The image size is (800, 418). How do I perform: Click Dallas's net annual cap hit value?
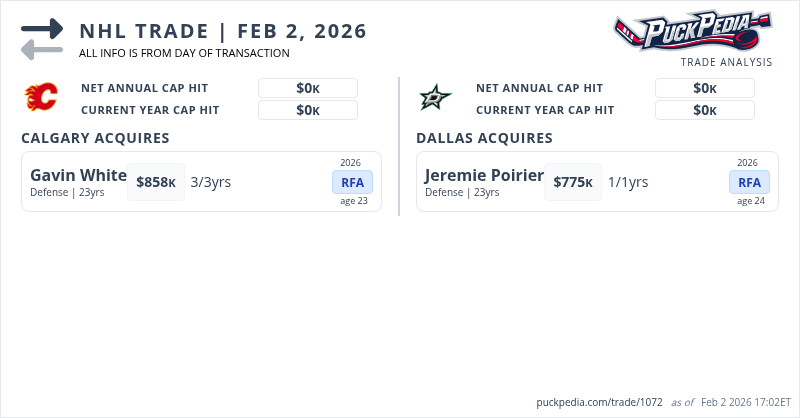click(x=705, y=88)
